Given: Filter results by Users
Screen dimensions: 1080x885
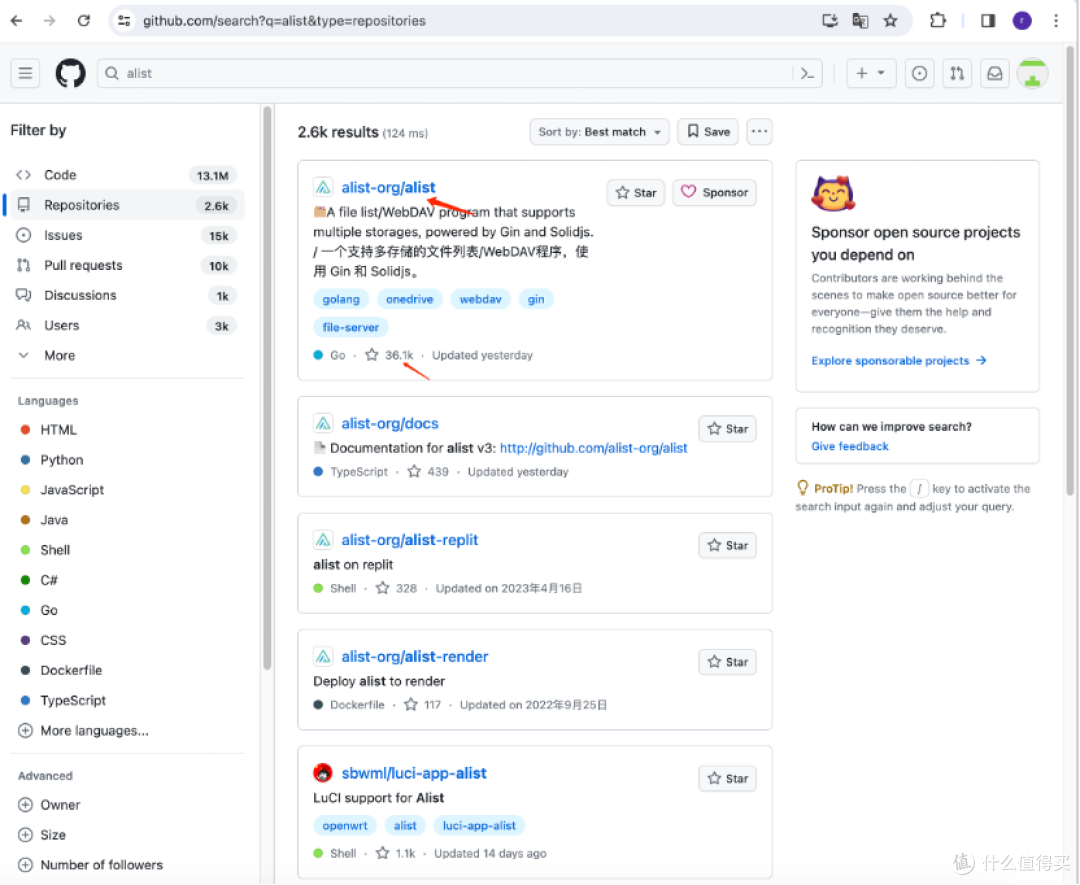Looking at the screenshot, I should pyautogui.click(x=127, y=325).
